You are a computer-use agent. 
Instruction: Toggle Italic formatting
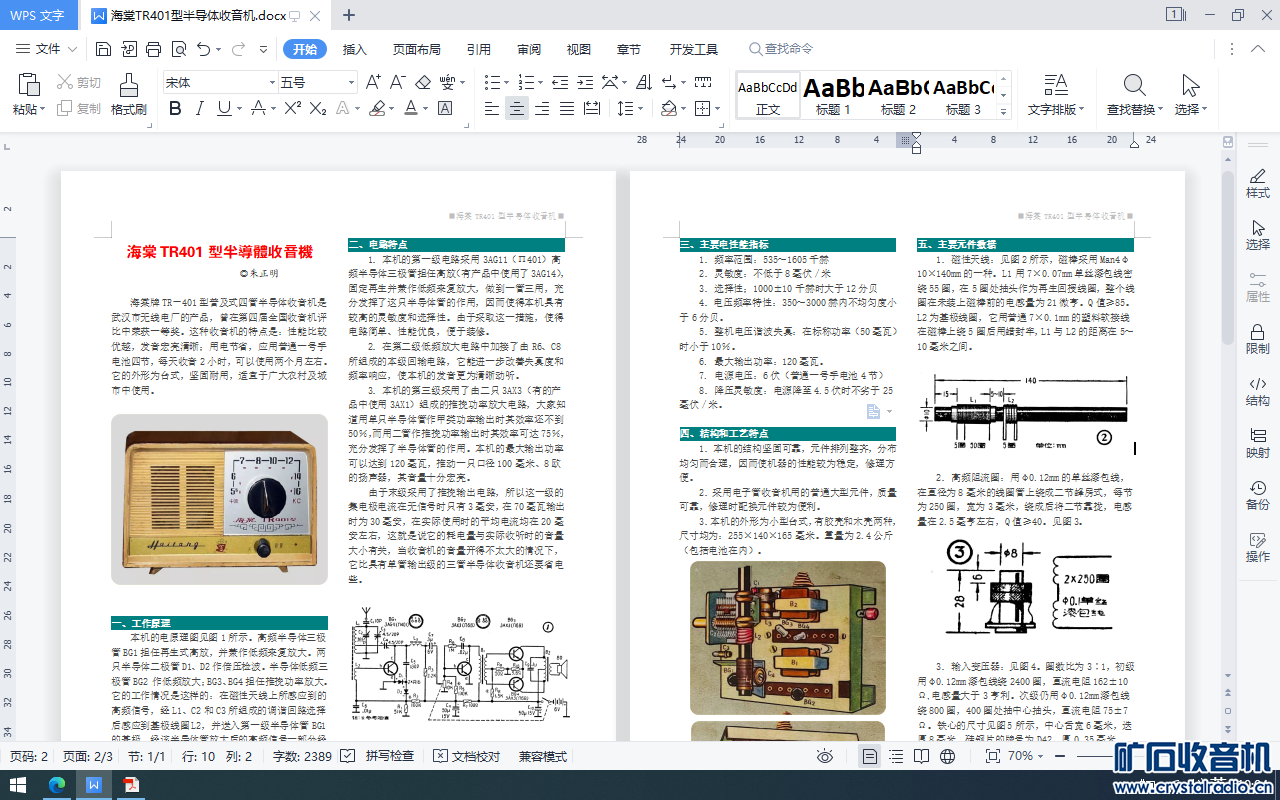[199, 108]
